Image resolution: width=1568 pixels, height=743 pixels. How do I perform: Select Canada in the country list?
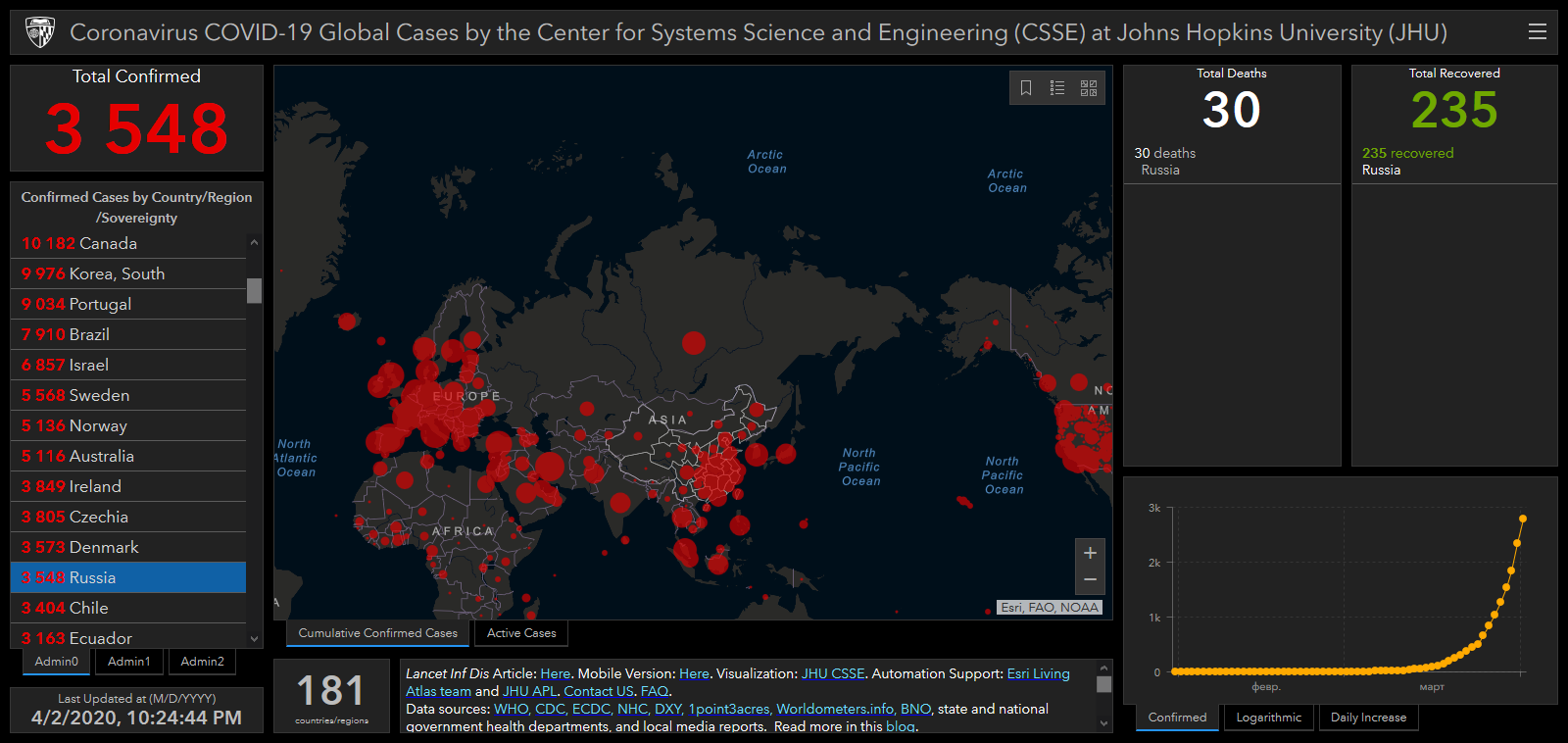tap(128, 243)
